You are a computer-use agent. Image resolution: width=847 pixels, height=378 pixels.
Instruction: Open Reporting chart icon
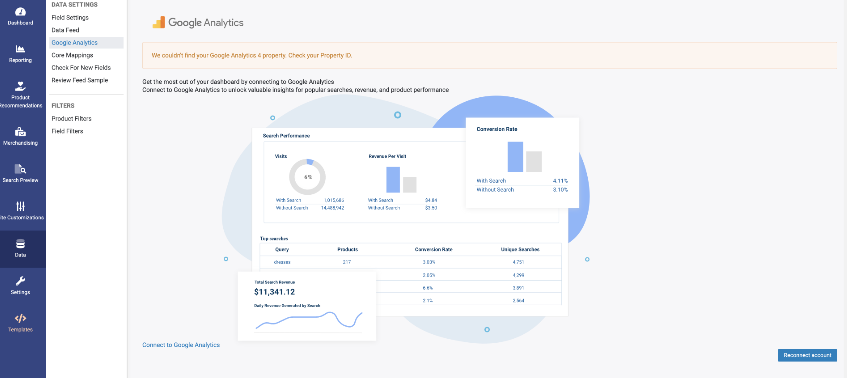point(20,49)
